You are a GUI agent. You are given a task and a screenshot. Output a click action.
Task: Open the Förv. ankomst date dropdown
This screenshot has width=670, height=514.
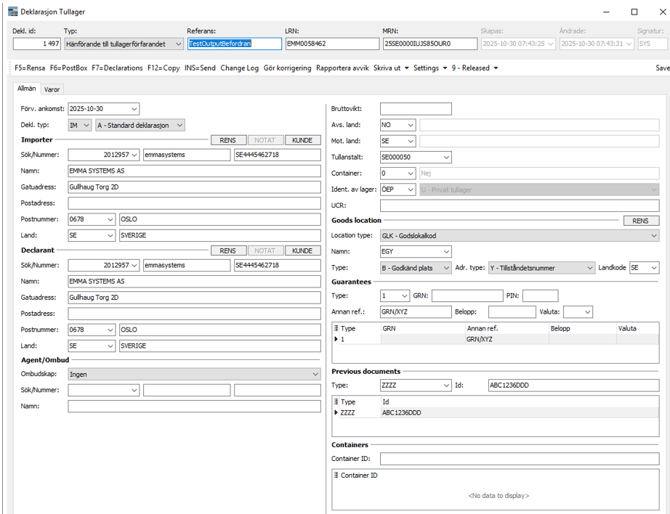(134, 109)
